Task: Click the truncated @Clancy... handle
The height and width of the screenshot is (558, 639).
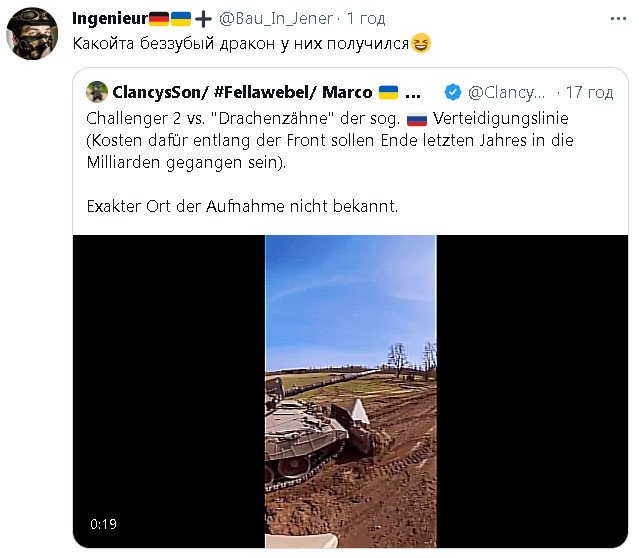Action: point(506,92)
